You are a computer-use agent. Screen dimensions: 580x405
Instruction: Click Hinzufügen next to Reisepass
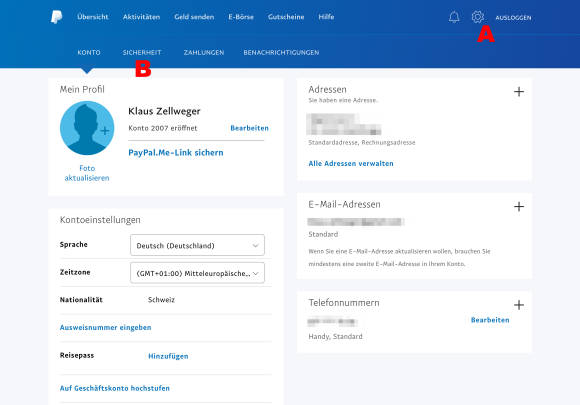168,356
